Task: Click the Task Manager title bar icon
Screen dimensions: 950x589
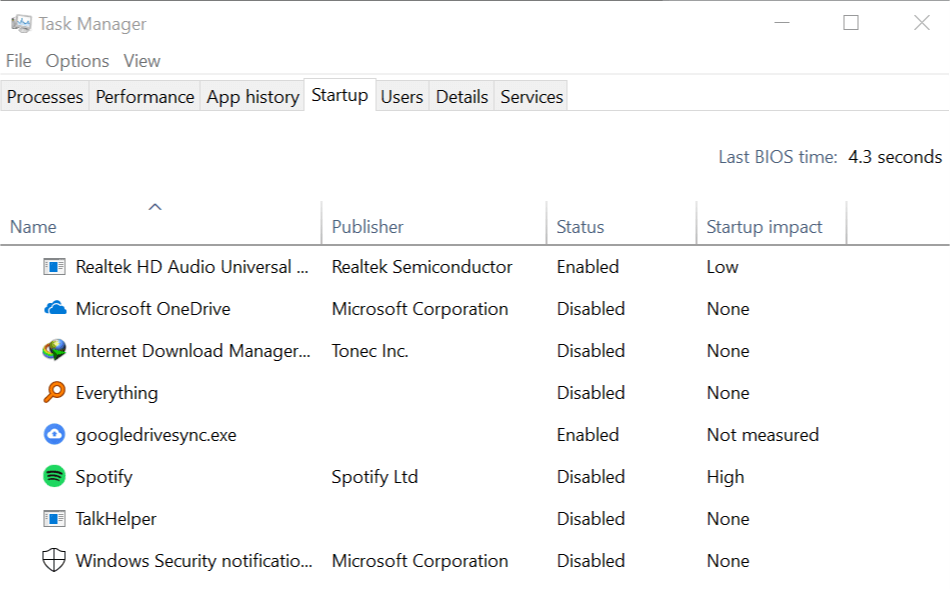Action: (21, 24)
